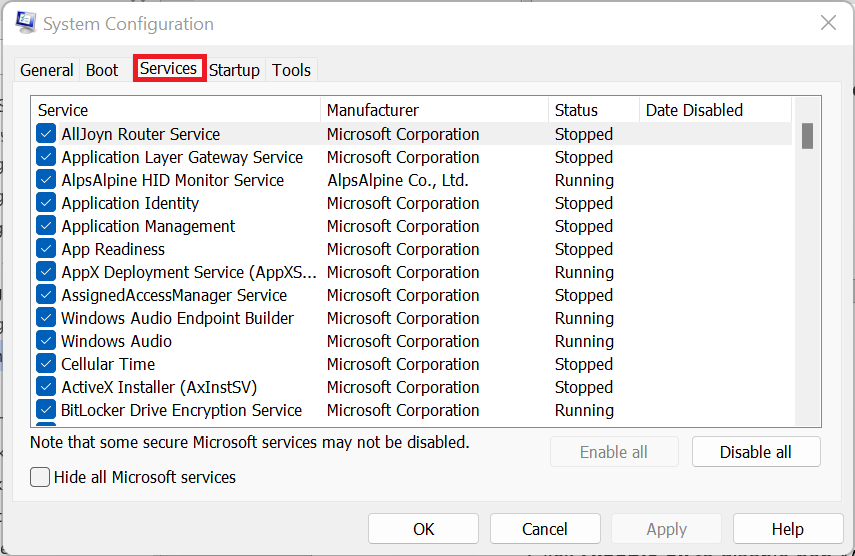This screenshot has width=855, height=556.
Task: Select AlpsAlpine Co., Ltd. manufacturer cell
Action: (x=398, y=180)
